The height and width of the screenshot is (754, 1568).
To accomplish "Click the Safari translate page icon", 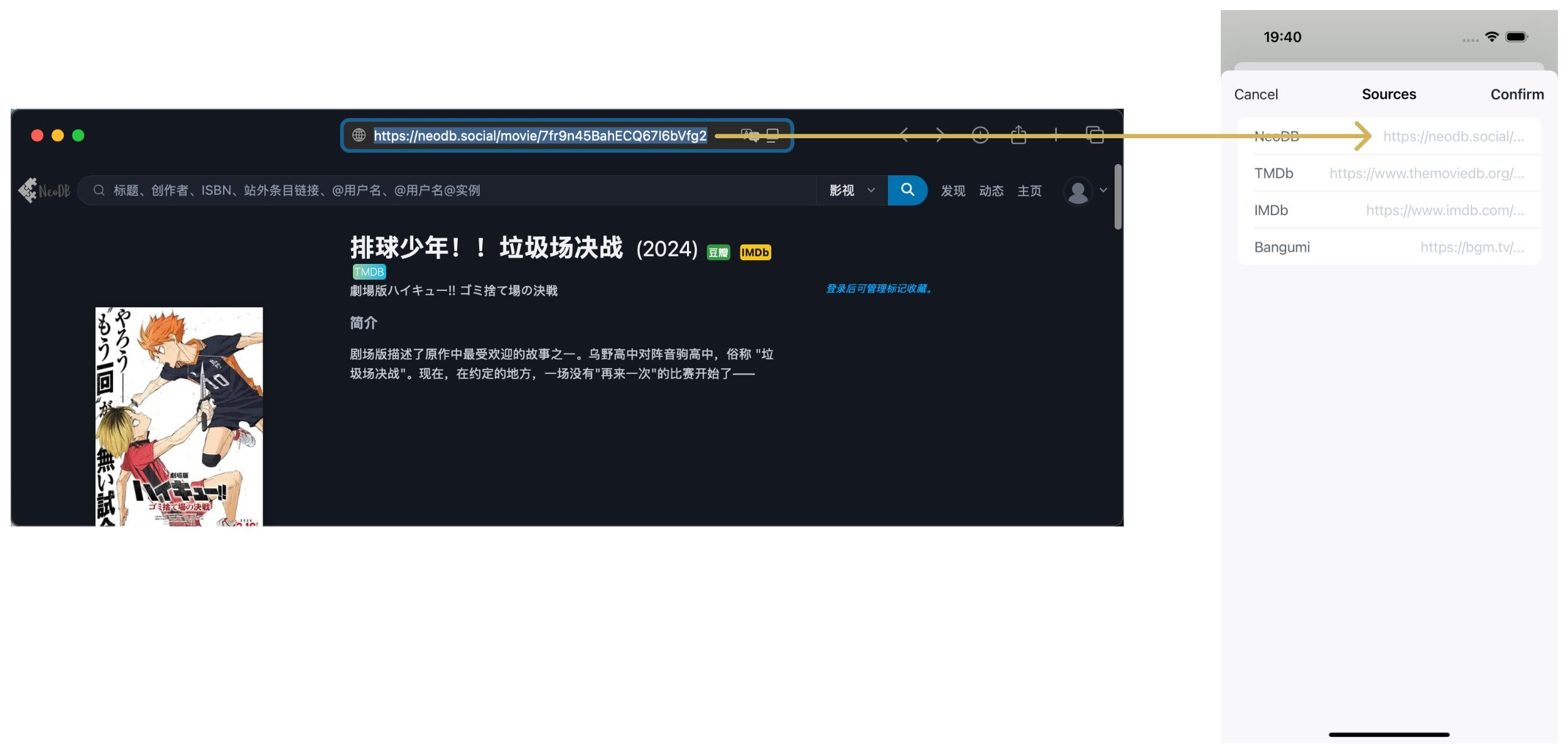I will click(x=750, y=135).
